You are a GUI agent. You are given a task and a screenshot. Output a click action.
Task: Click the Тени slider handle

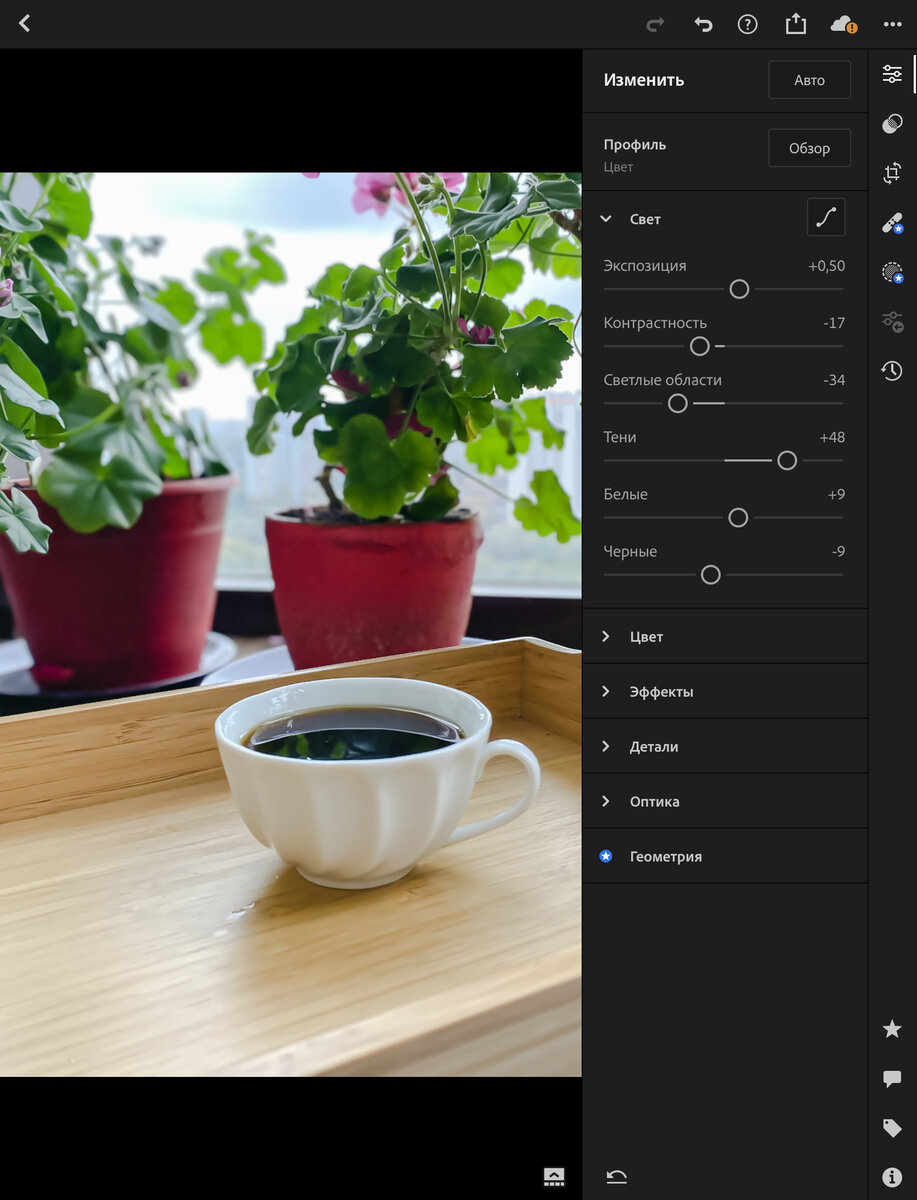(787, 460)
